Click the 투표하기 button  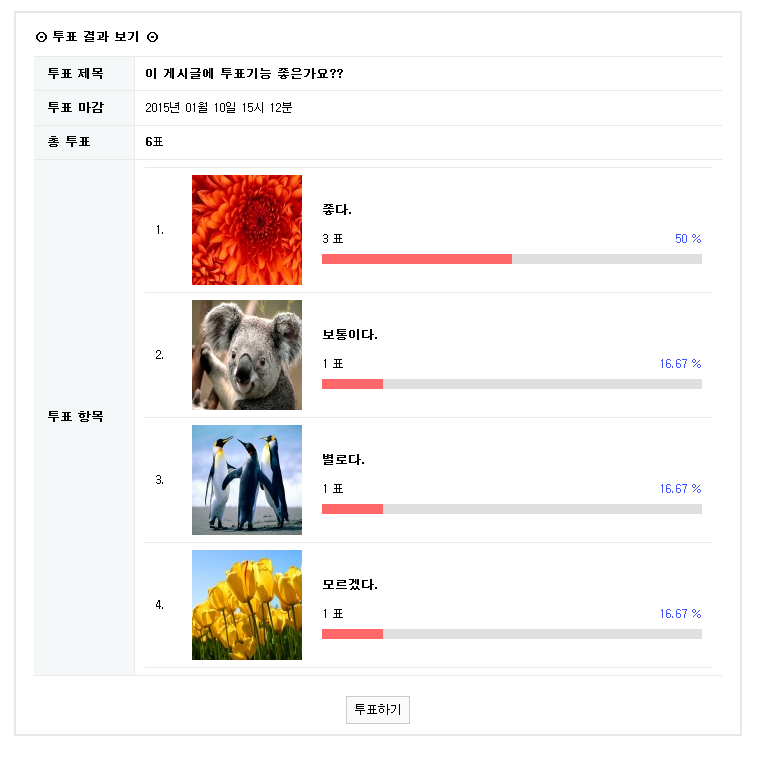pos(377,710)
